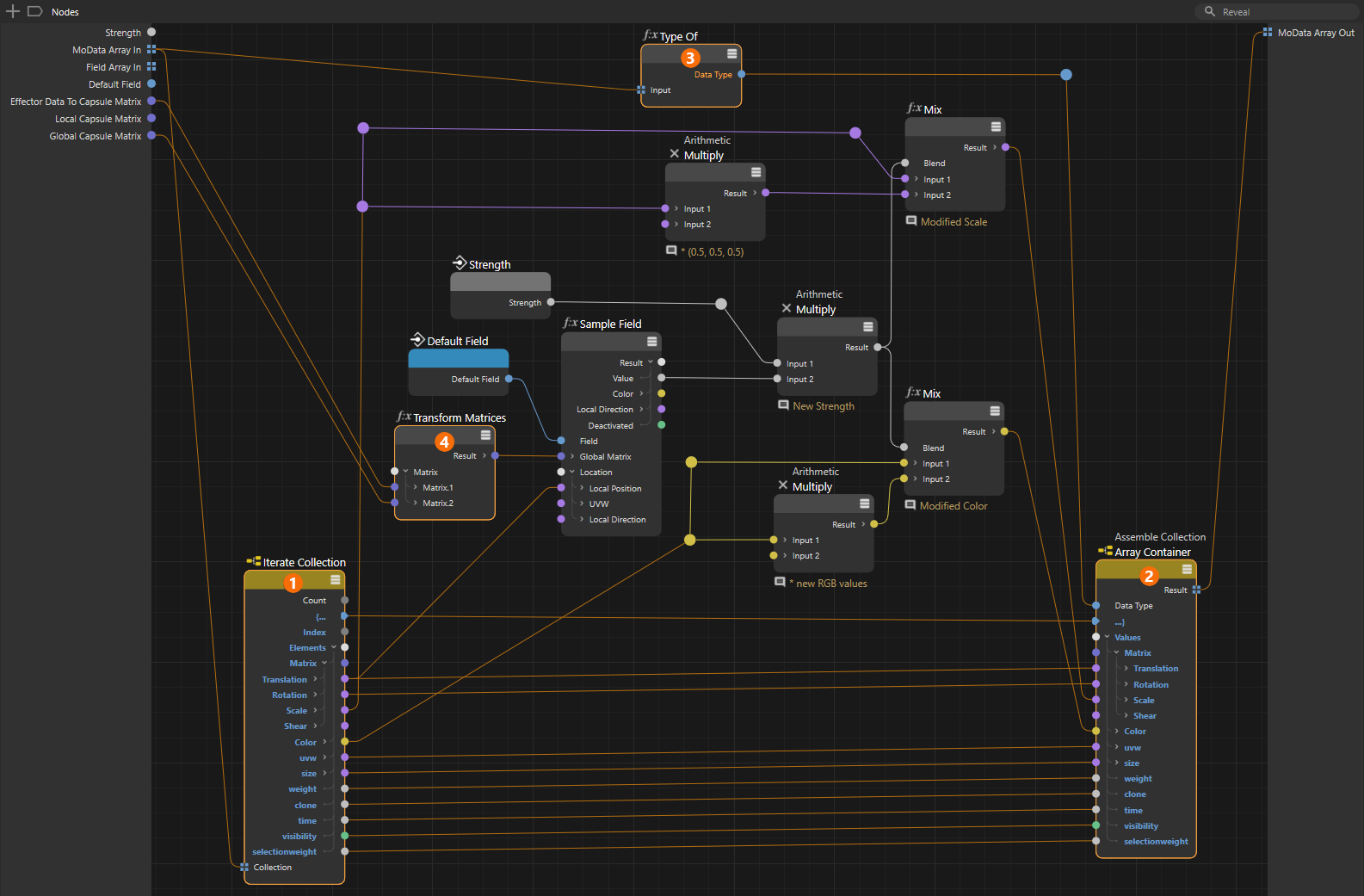
Task: Click the comment icon beside Modified Color
Action: [910, 505]
